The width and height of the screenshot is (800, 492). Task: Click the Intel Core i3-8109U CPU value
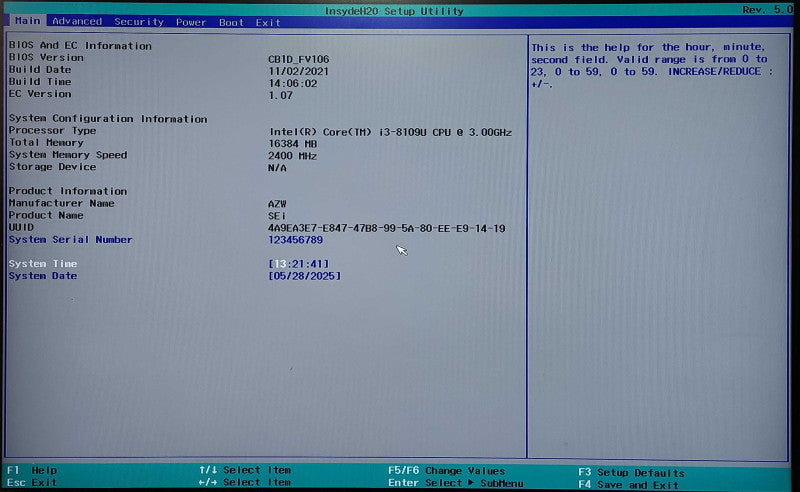[390, 132]
